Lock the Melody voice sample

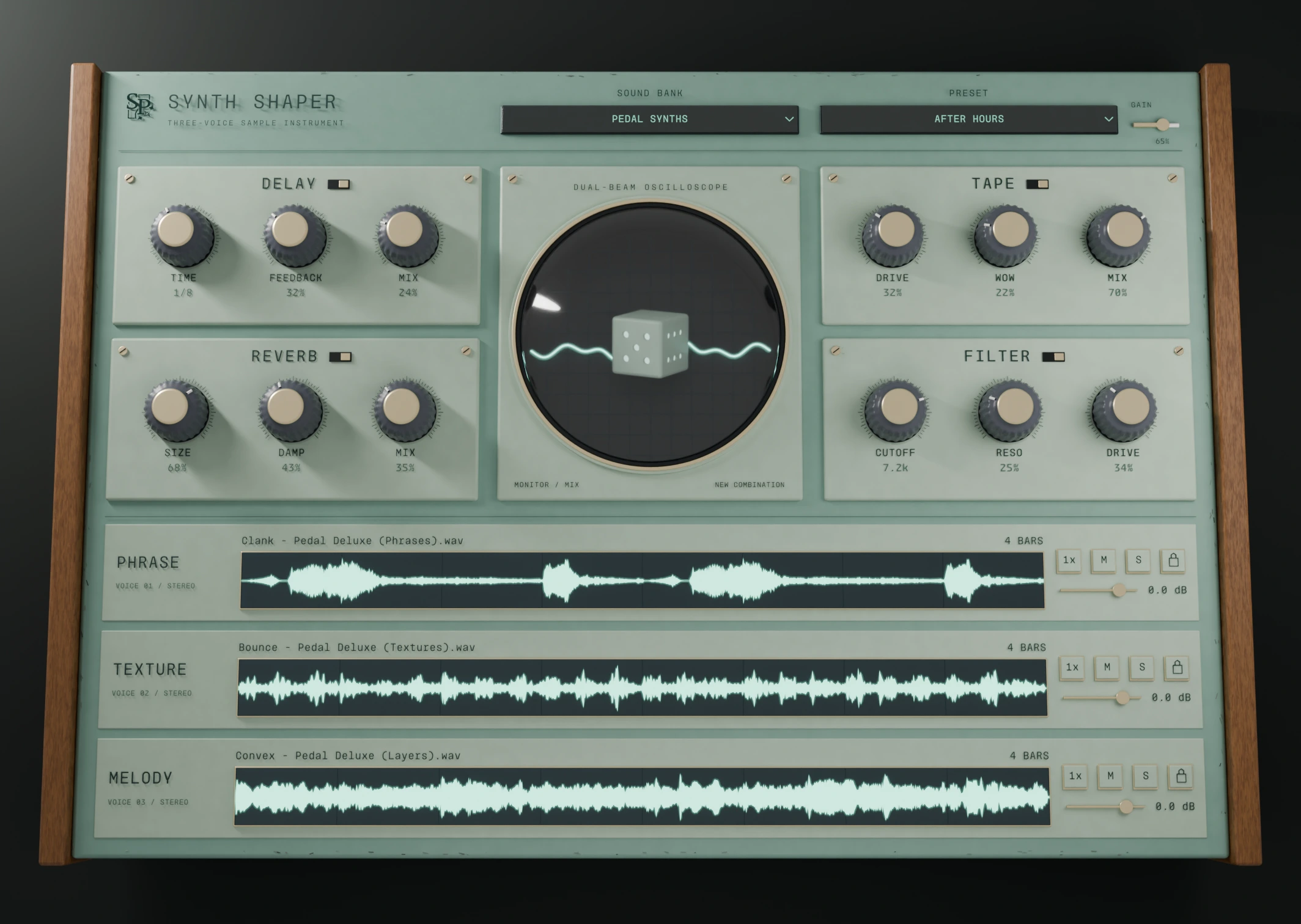click(x=1181, y=776)
